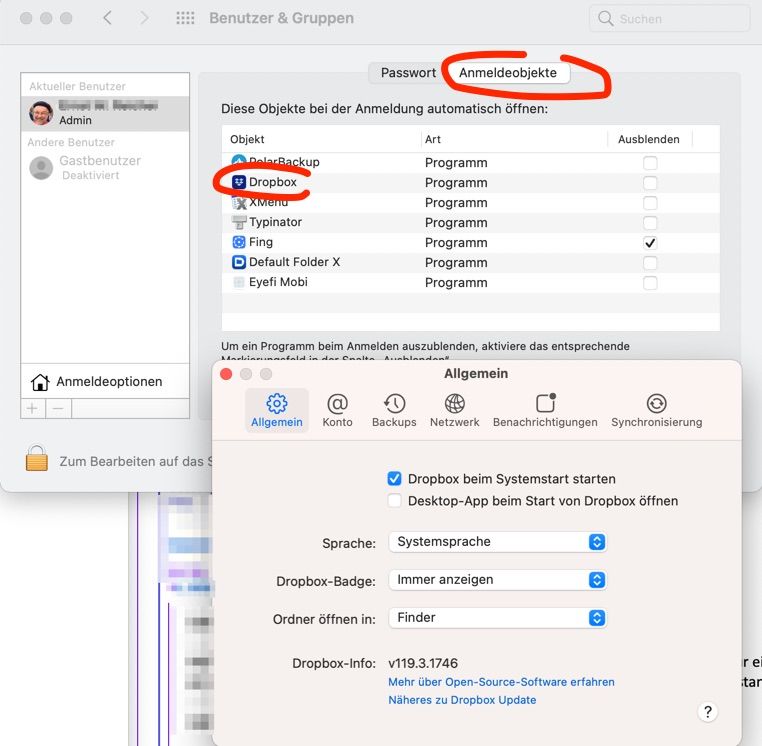Remove user with the minus button
Image resolution: width=762 pixels, height=746 pixels.
coord(58,408)
